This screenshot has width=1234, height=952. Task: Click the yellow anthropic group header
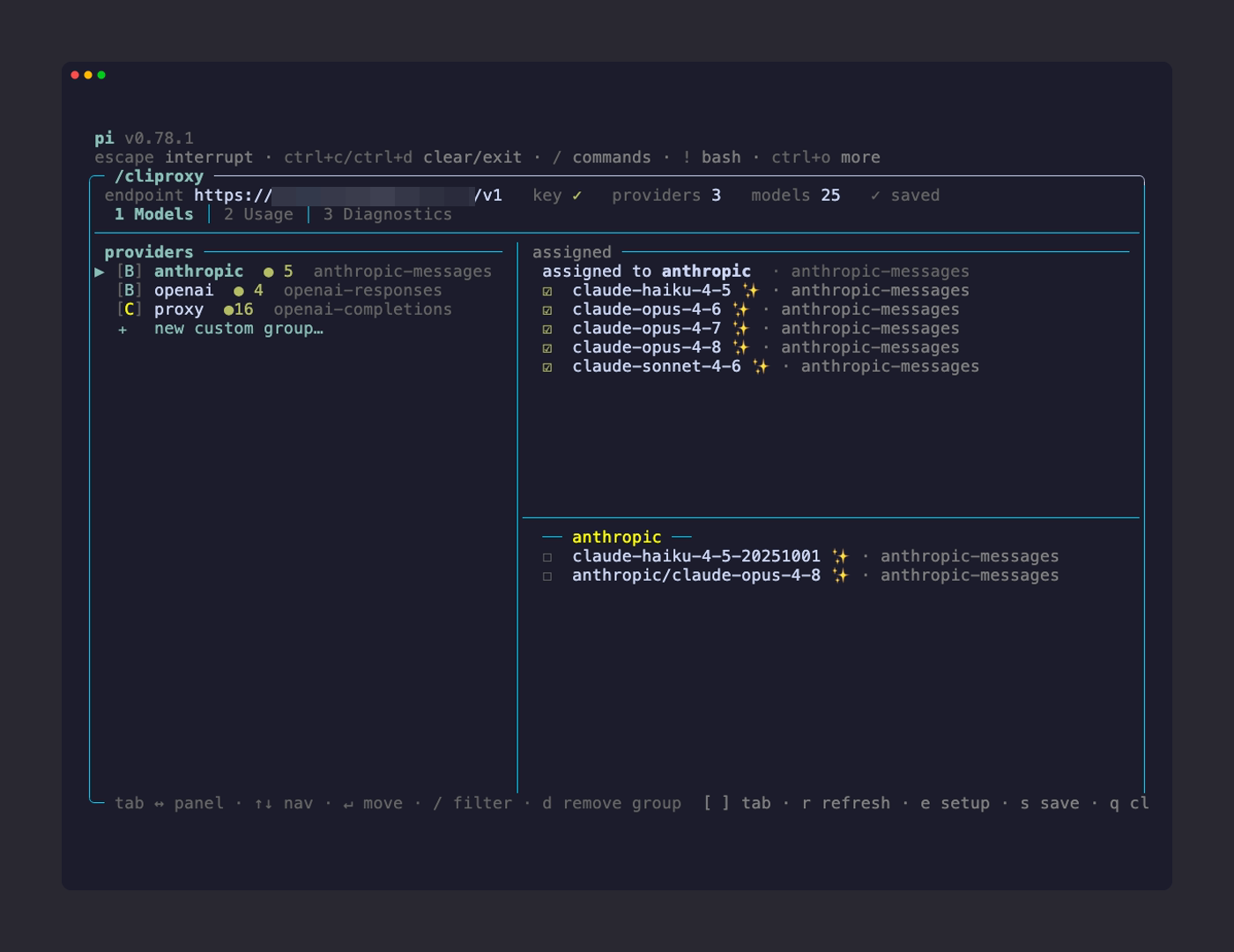(x=617, y=537)
